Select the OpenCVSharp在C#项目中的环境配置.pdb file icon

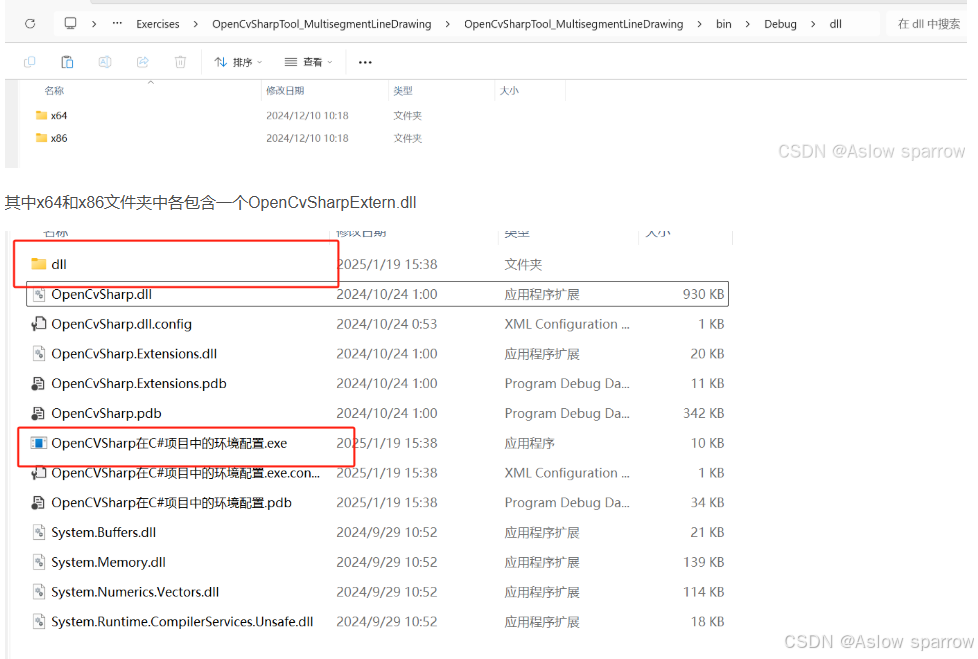pos(39,503)
